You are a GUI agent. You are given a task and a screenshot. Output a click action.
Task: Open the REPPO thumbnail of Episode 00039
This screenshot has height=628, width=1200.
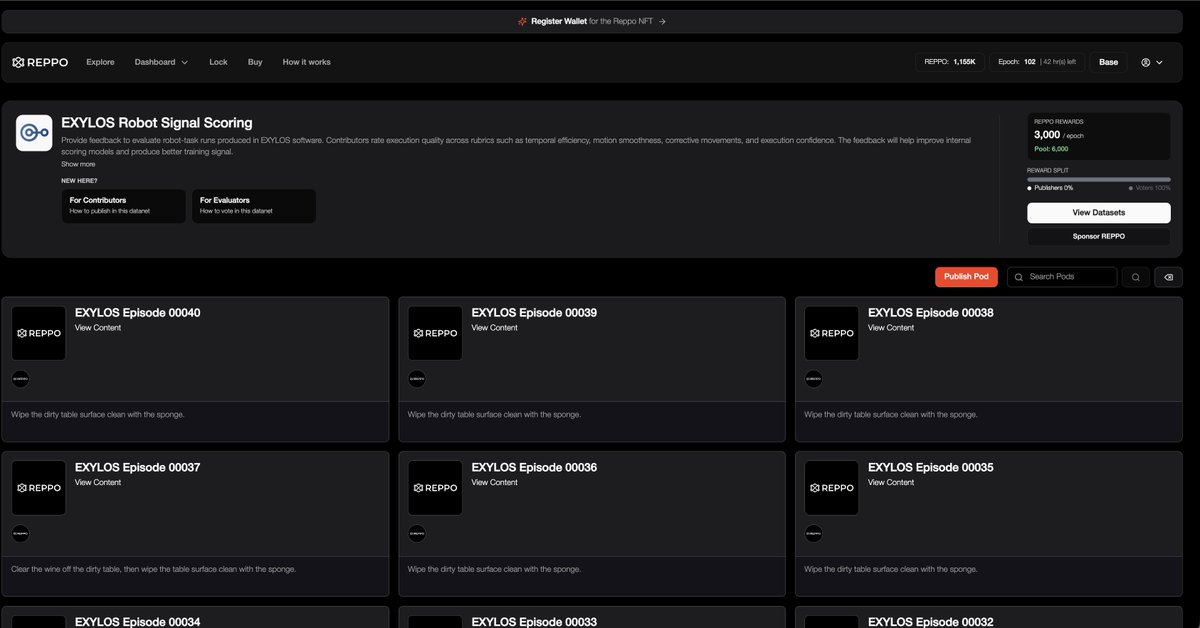(x=435, y=333)
